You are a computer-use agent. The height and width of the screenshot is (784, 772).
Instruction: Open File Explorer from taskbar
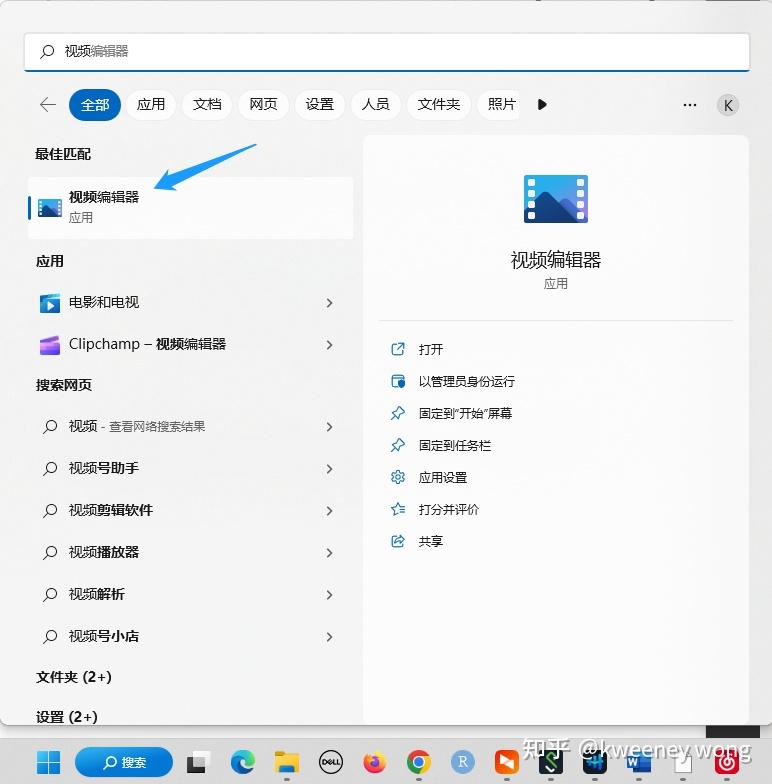tap(286, 762)
